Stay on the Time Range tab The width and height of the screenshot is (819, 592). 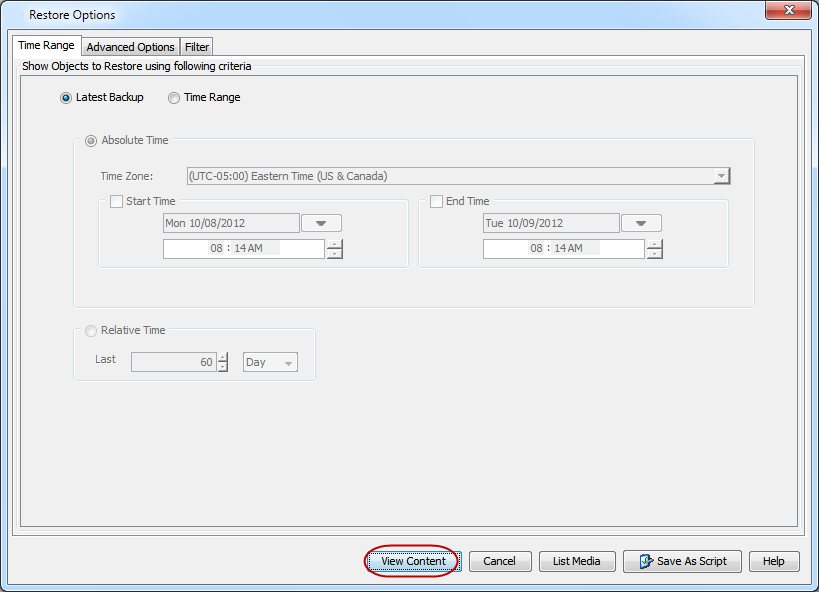46,45
